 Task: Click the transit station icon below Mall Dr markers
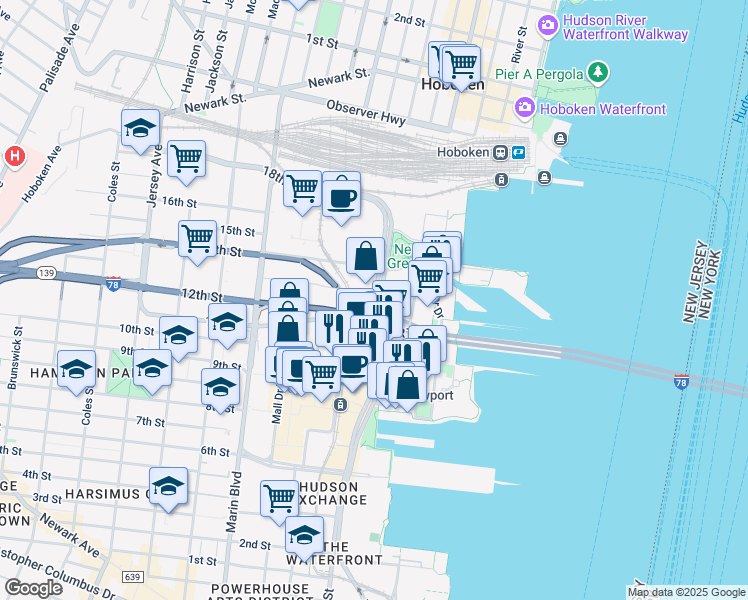[340, 405]
